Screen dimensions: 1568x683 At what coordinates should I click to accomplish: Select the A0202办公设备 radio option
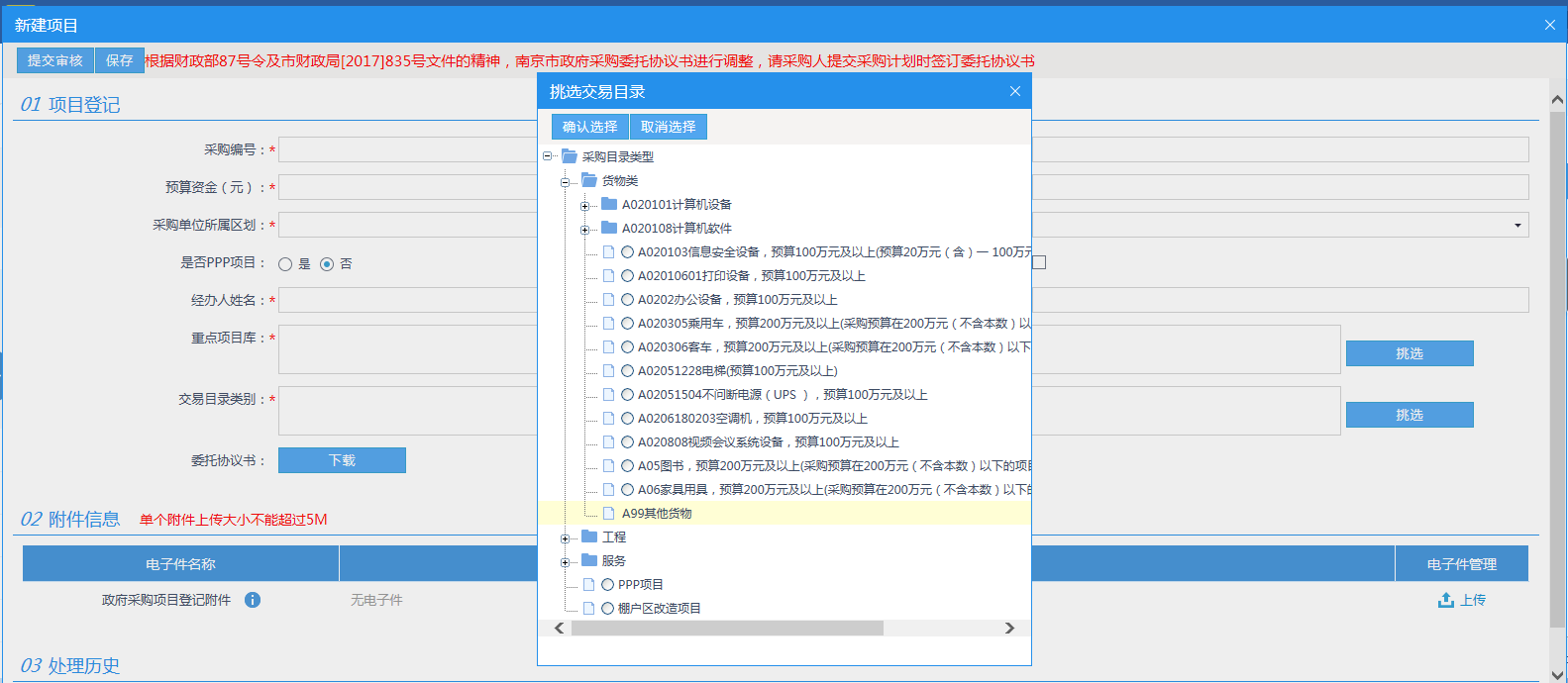point(627,299)
